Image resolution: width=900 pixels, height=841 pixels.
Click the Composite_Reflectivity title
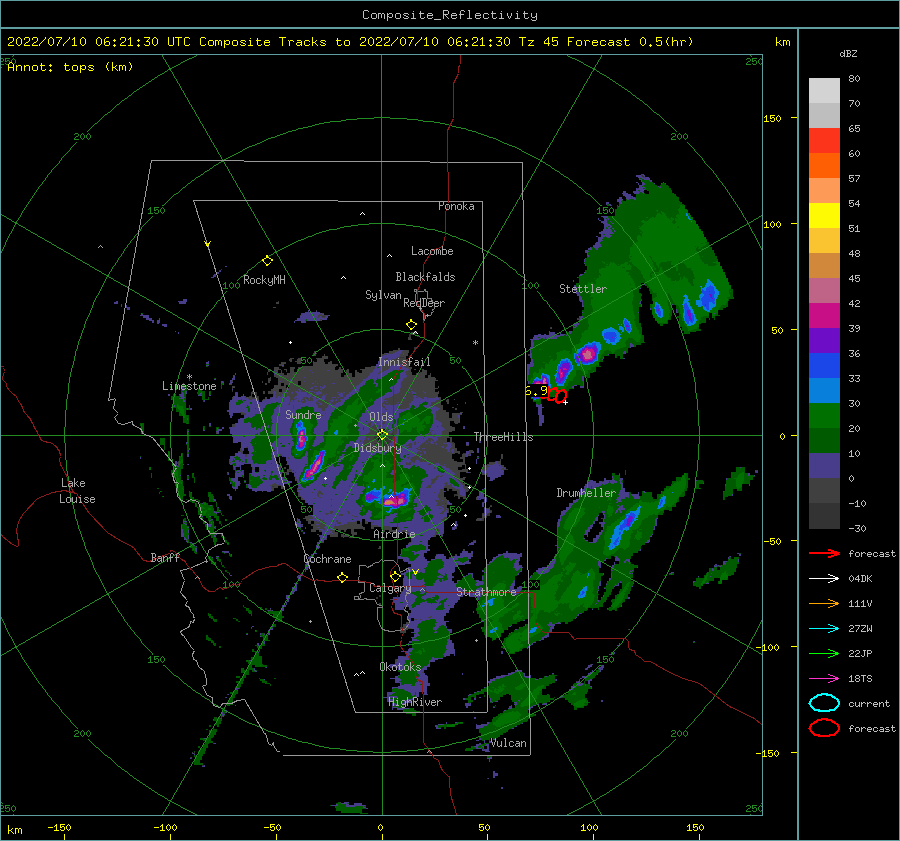(x=449, y=15)
